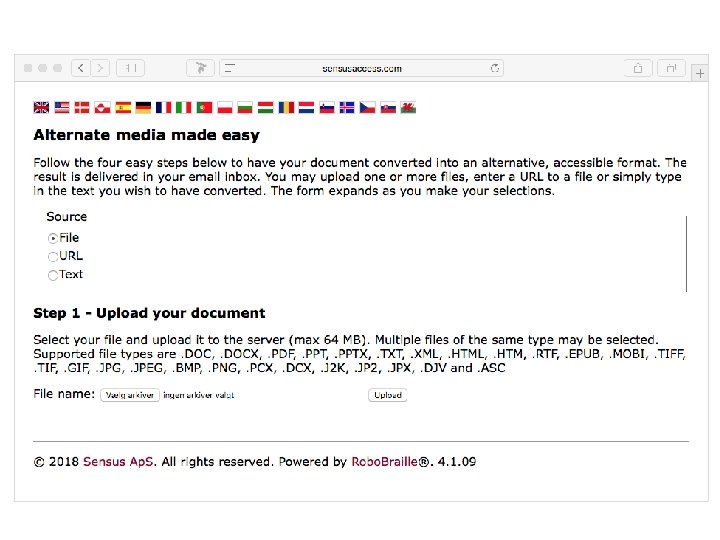Image resolution: width=720 pixels, height=540 pixels.
Task: Open the browser share button
Action: tap(638, 68)
